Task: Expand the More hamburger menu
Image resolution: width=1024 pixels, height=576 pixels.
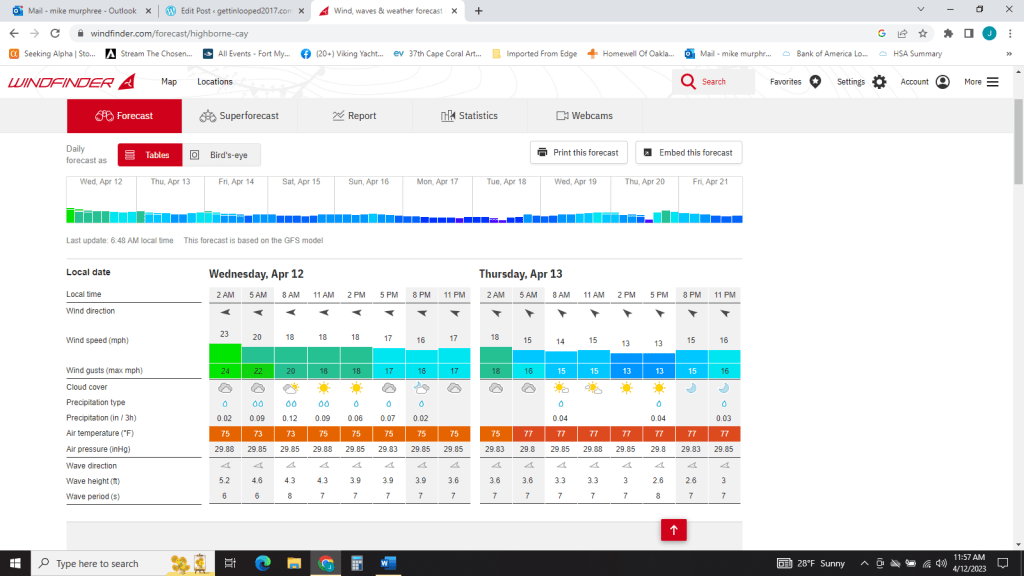Action: (992, 82)
